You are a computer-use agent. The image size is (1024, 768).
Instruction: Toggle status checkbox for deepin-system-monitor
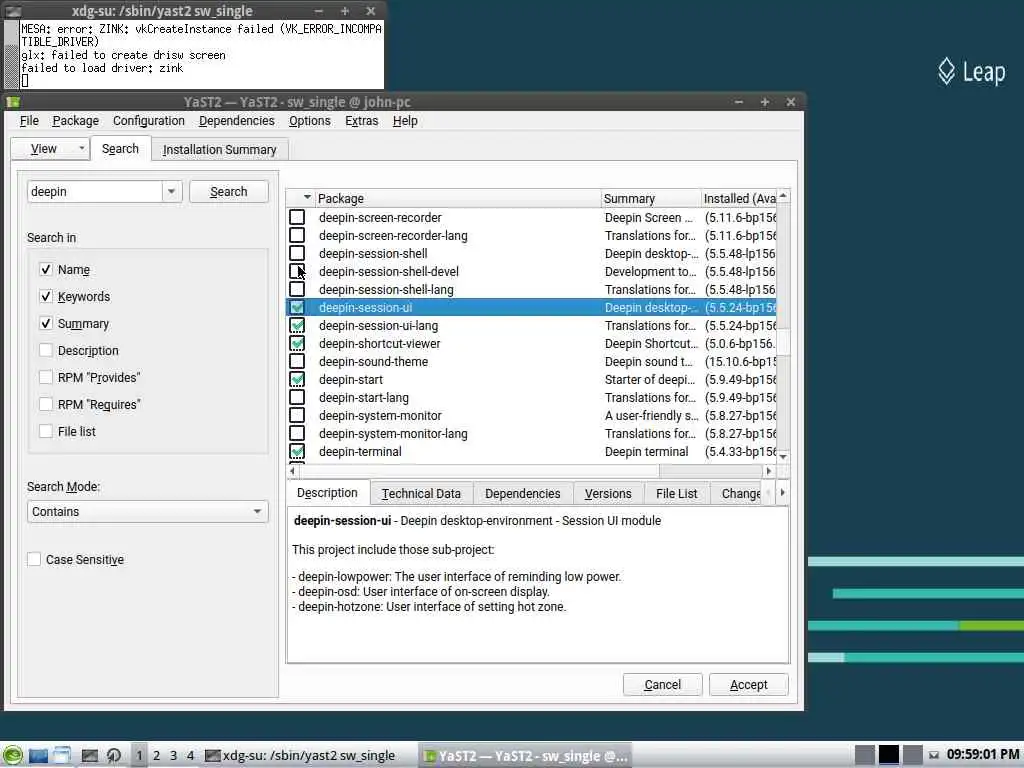(297, 415)
